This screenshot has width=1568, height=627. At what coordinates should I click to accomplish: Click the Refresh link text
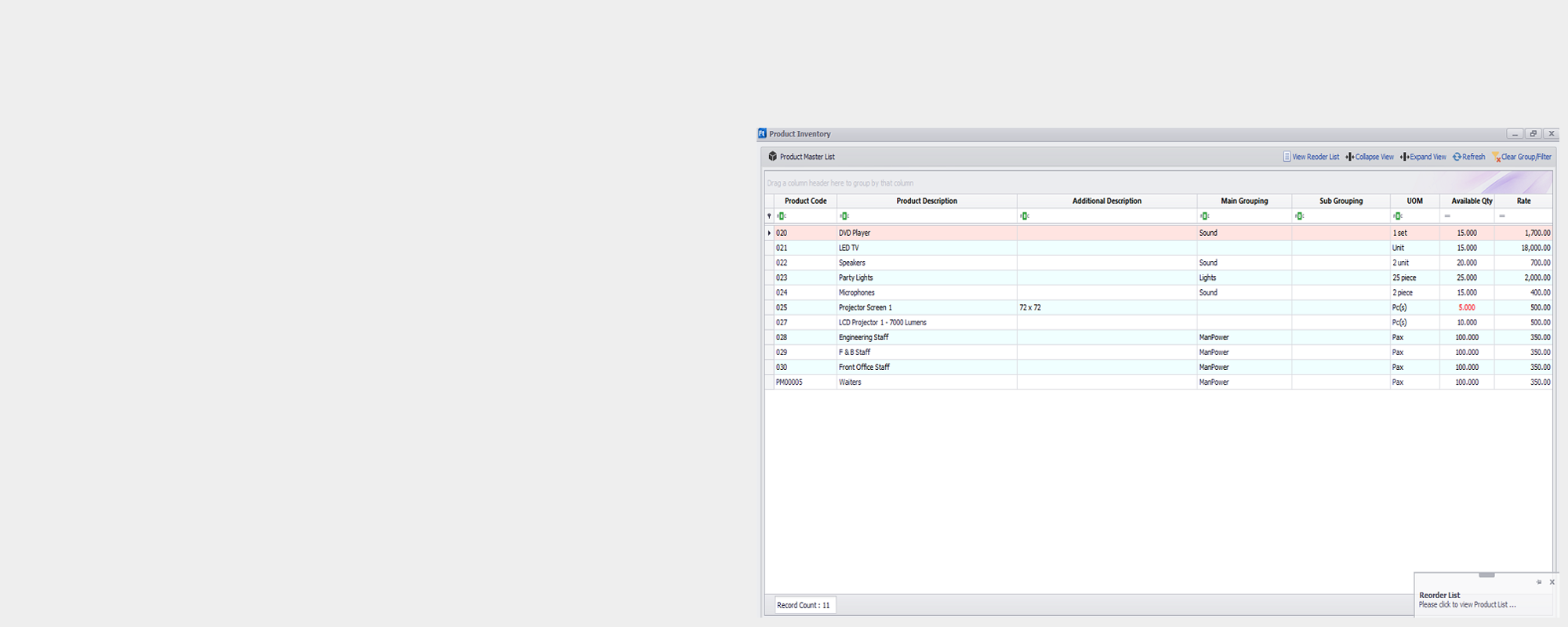[x=1473, y=157]
